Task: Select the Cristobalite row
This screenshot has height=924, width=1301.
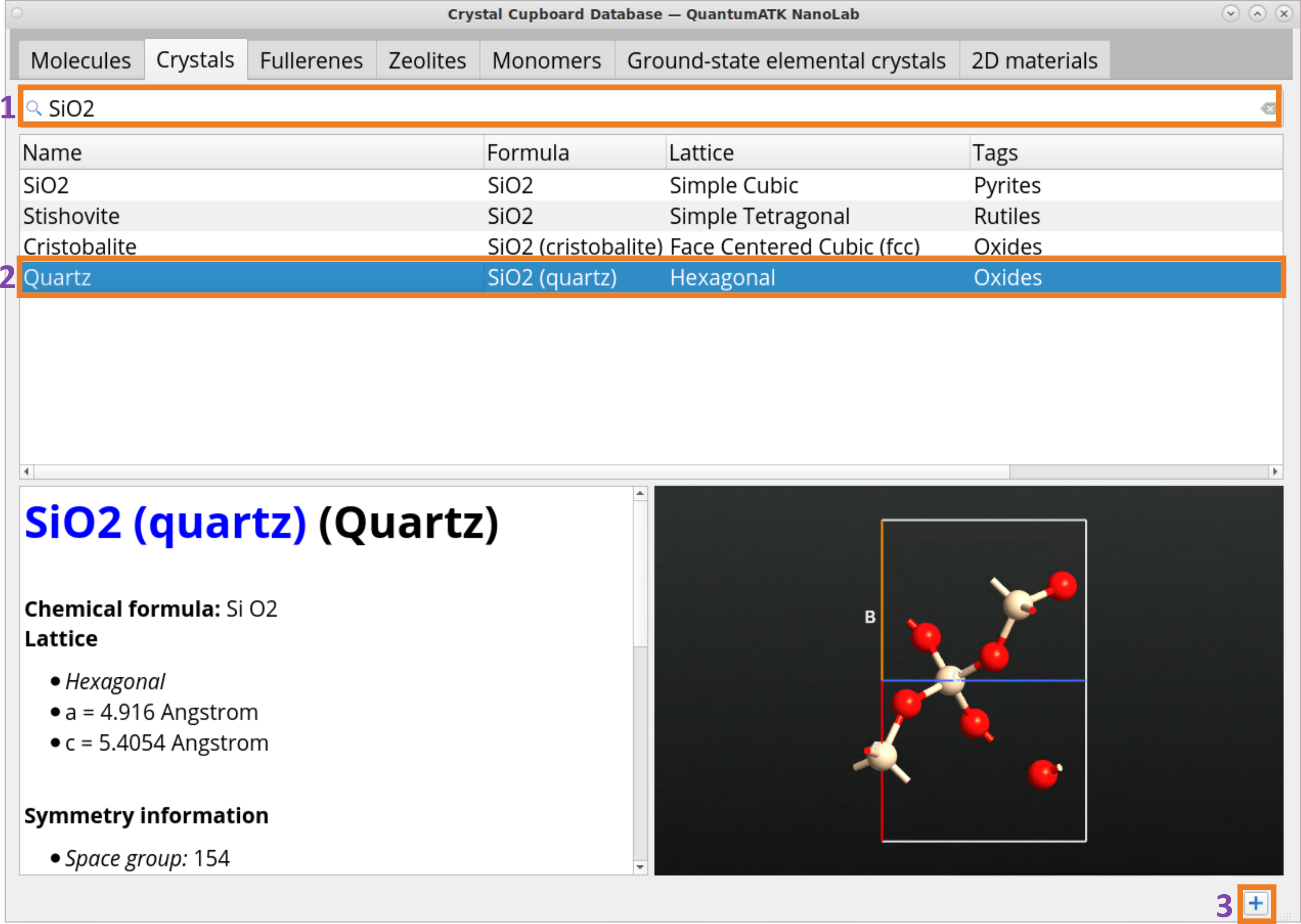Action: point(651,247)
